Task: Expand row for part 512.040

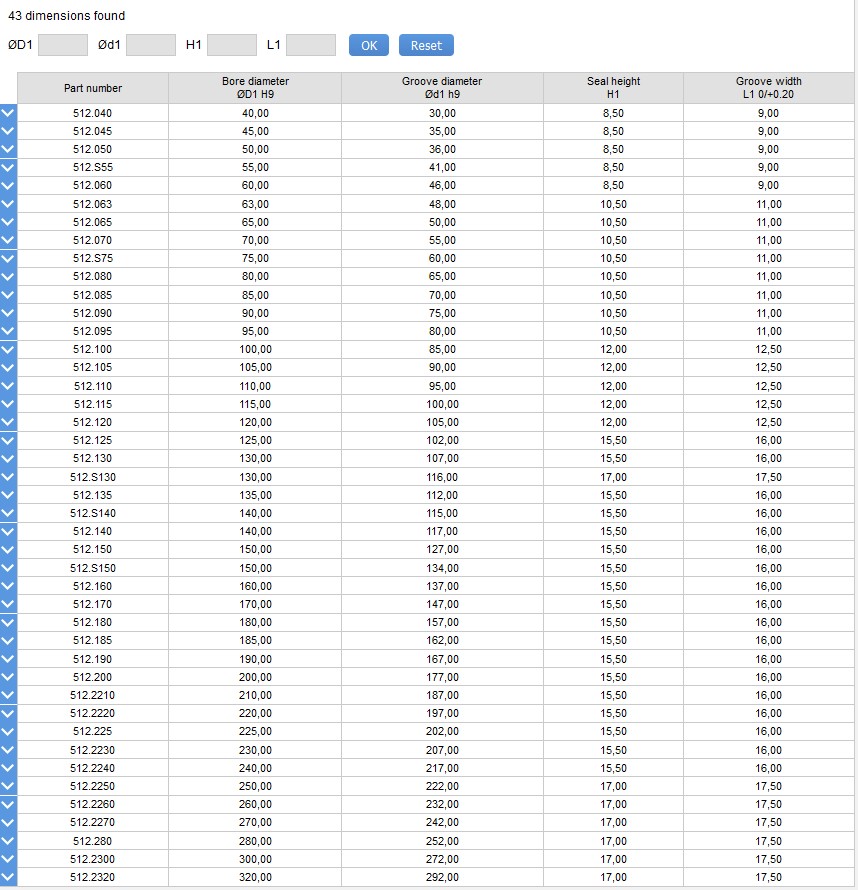Action: pos(8,113)
